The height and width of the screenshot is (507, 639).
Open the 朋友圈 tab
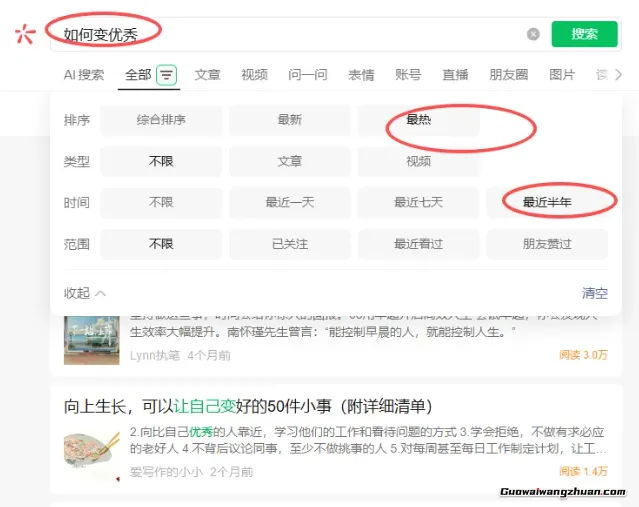tap(509, 75)
